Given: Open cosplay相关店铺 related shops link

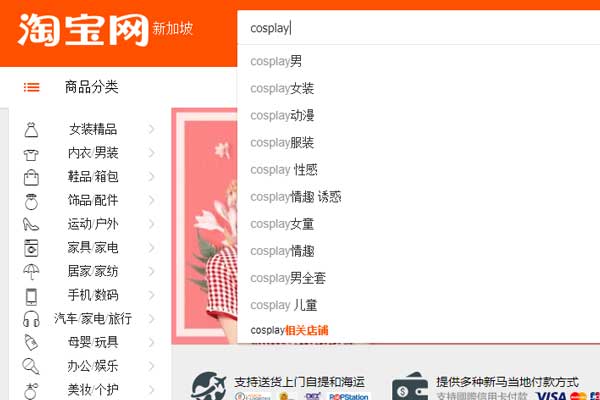Looking at the screenshot, I should click(289, 330).
